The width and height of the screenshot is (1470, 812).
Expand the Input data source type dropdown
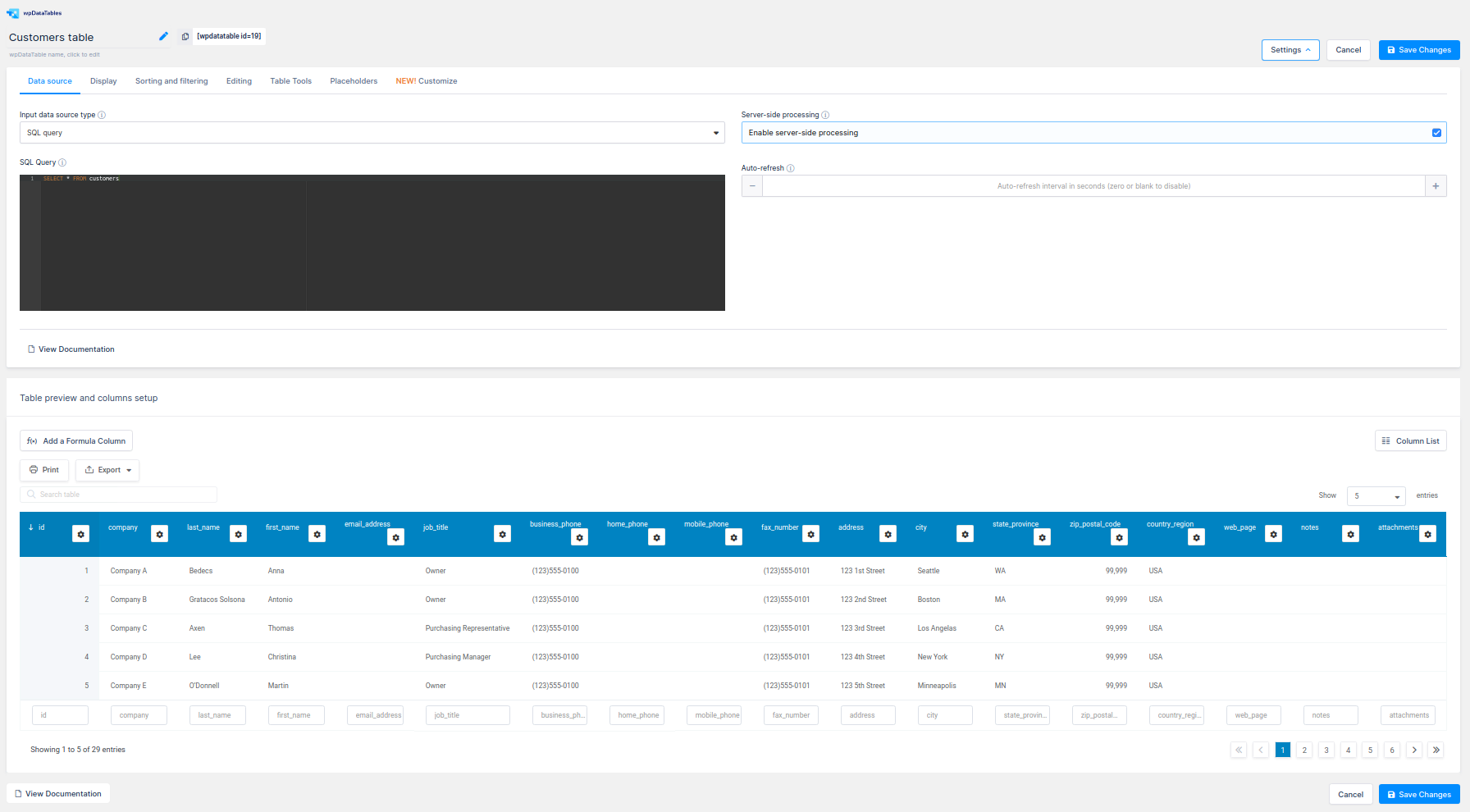coord(372,133)
